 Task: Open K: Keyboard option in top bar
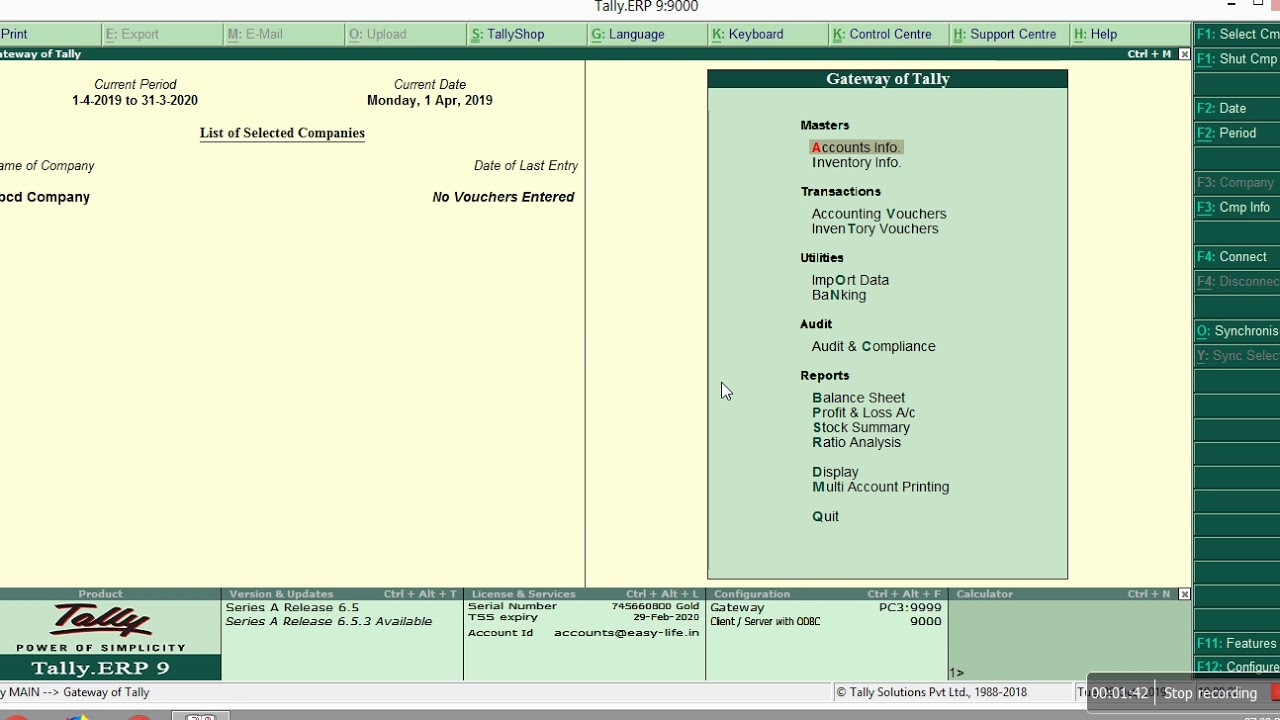pos(748,34)
